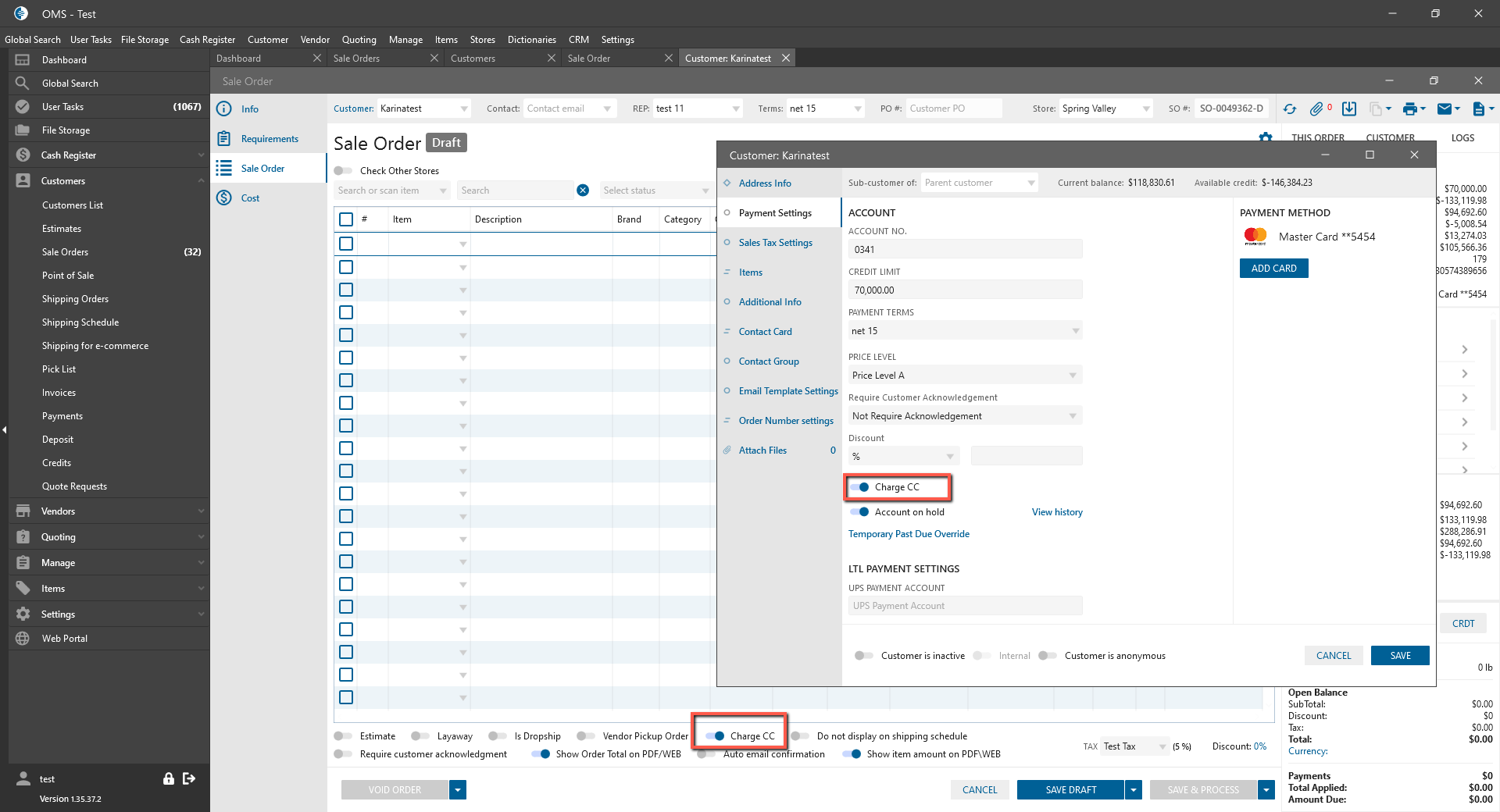Clear search with the blue X icon
1500x812 pixels.
click(x=583, y=191)
